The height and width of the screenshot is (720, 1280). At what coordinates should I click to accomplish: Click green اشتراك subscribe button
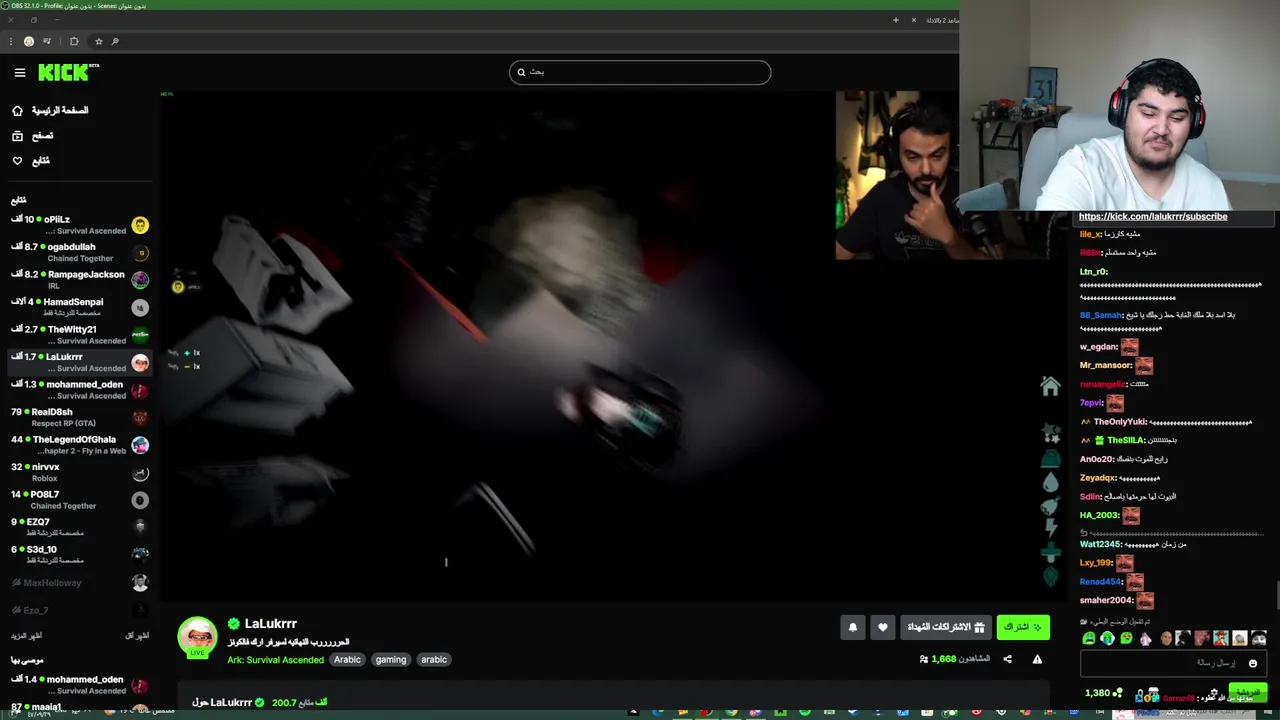click(x=1023, y=627)
